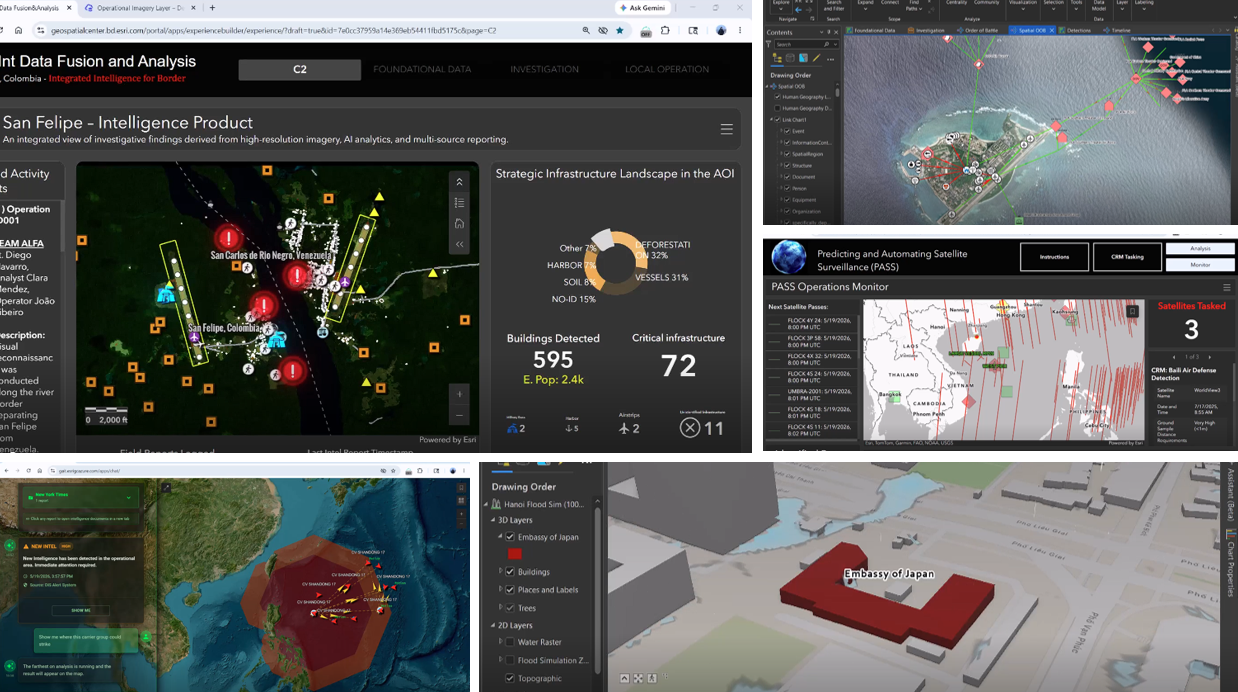The height and width of the screenshot is (692, 1238).
Task: Click the map home extent icon
Action: point(459,223)
